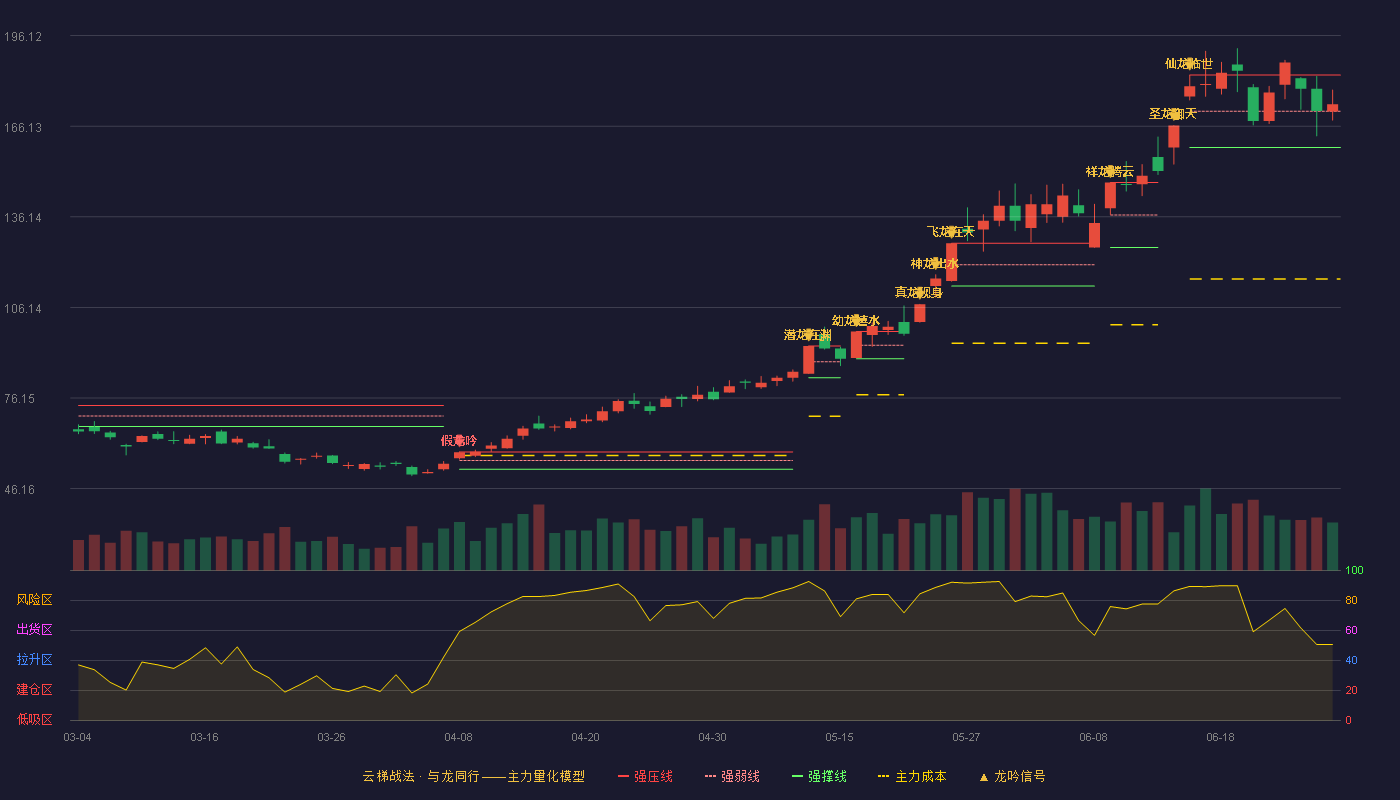
Task: Select the 仙龙临世 signal marker
Action: pos(1189,64)
